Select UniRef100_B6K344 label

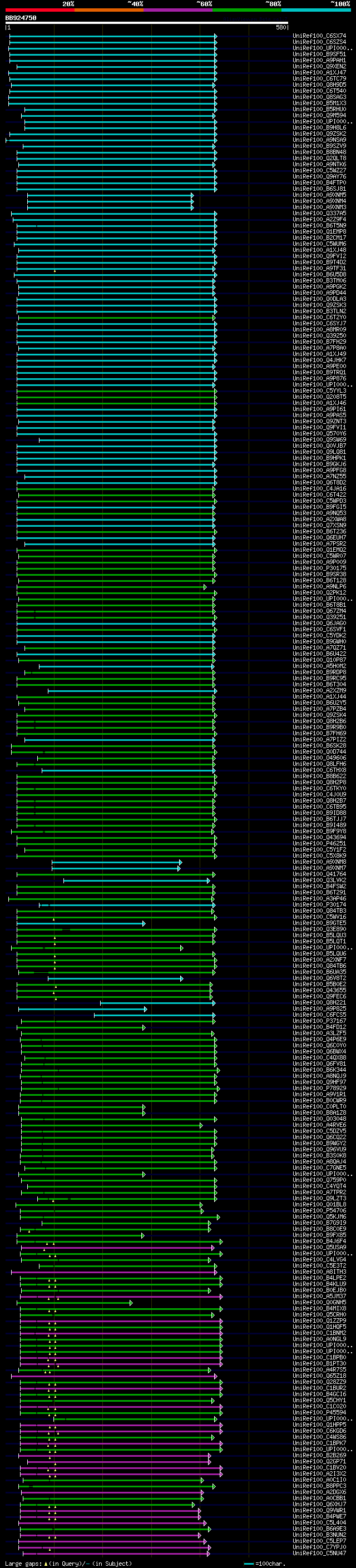(319, 1070)
